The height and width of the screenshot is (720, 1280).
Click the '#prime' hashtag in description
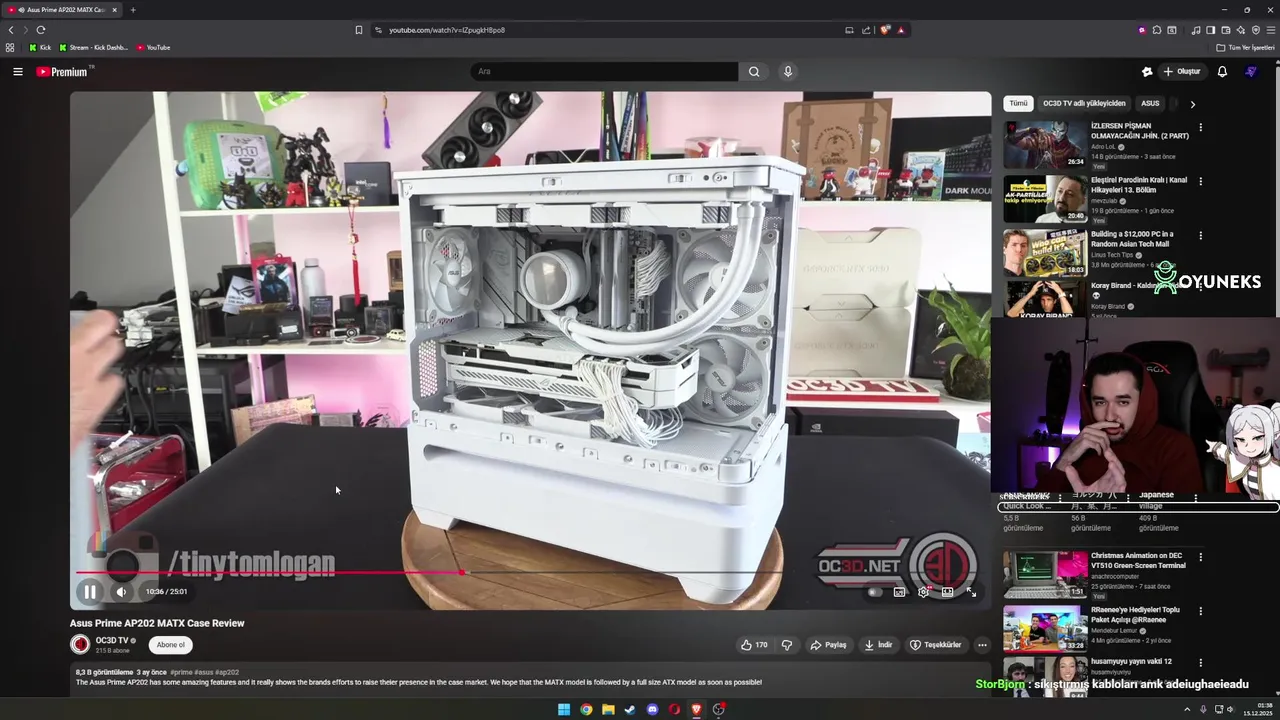pyautogui.click(x=180, y=672)
